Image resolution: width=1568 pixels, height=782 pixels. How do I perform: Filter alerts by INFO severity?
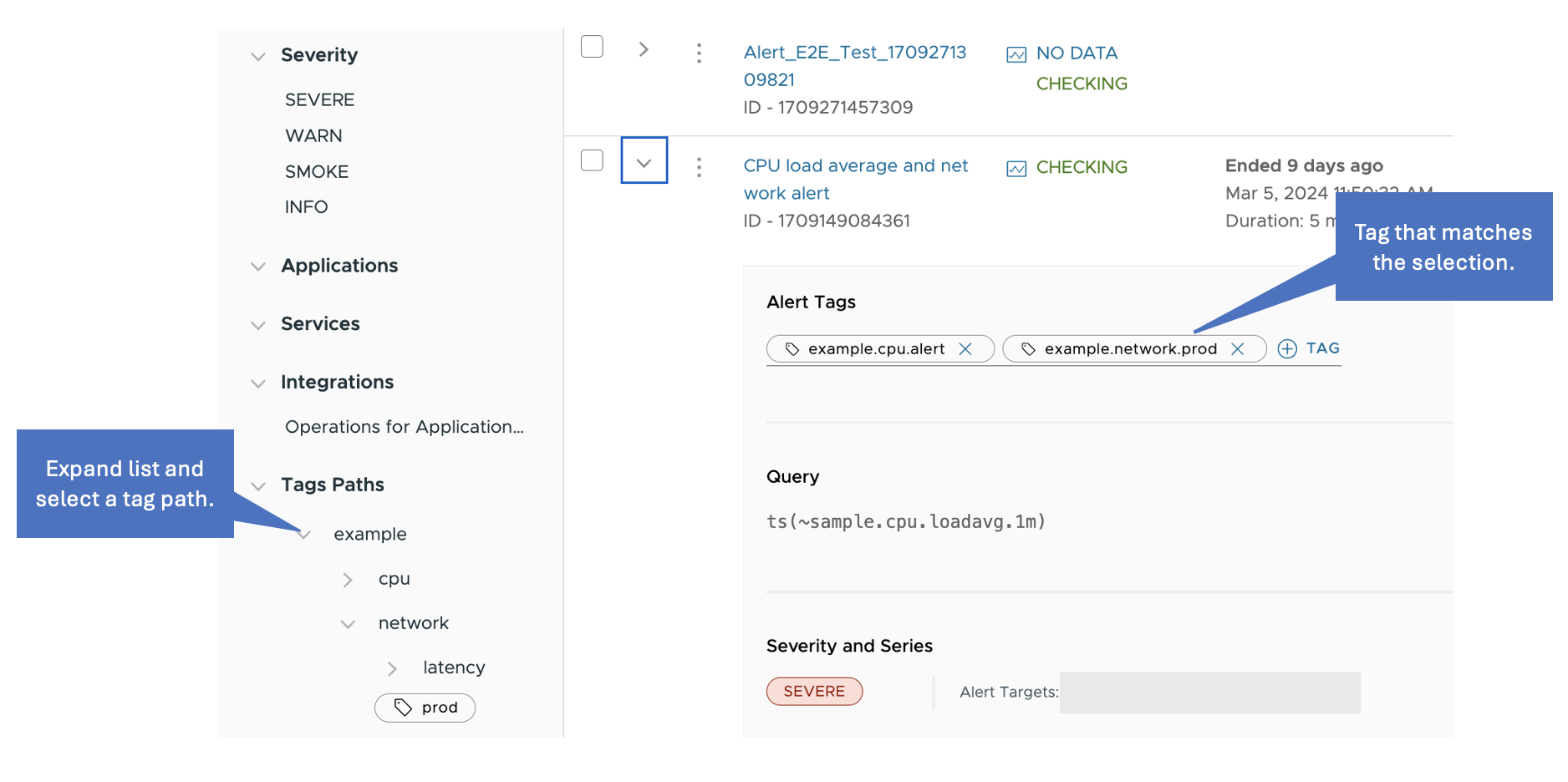point(306,207)
